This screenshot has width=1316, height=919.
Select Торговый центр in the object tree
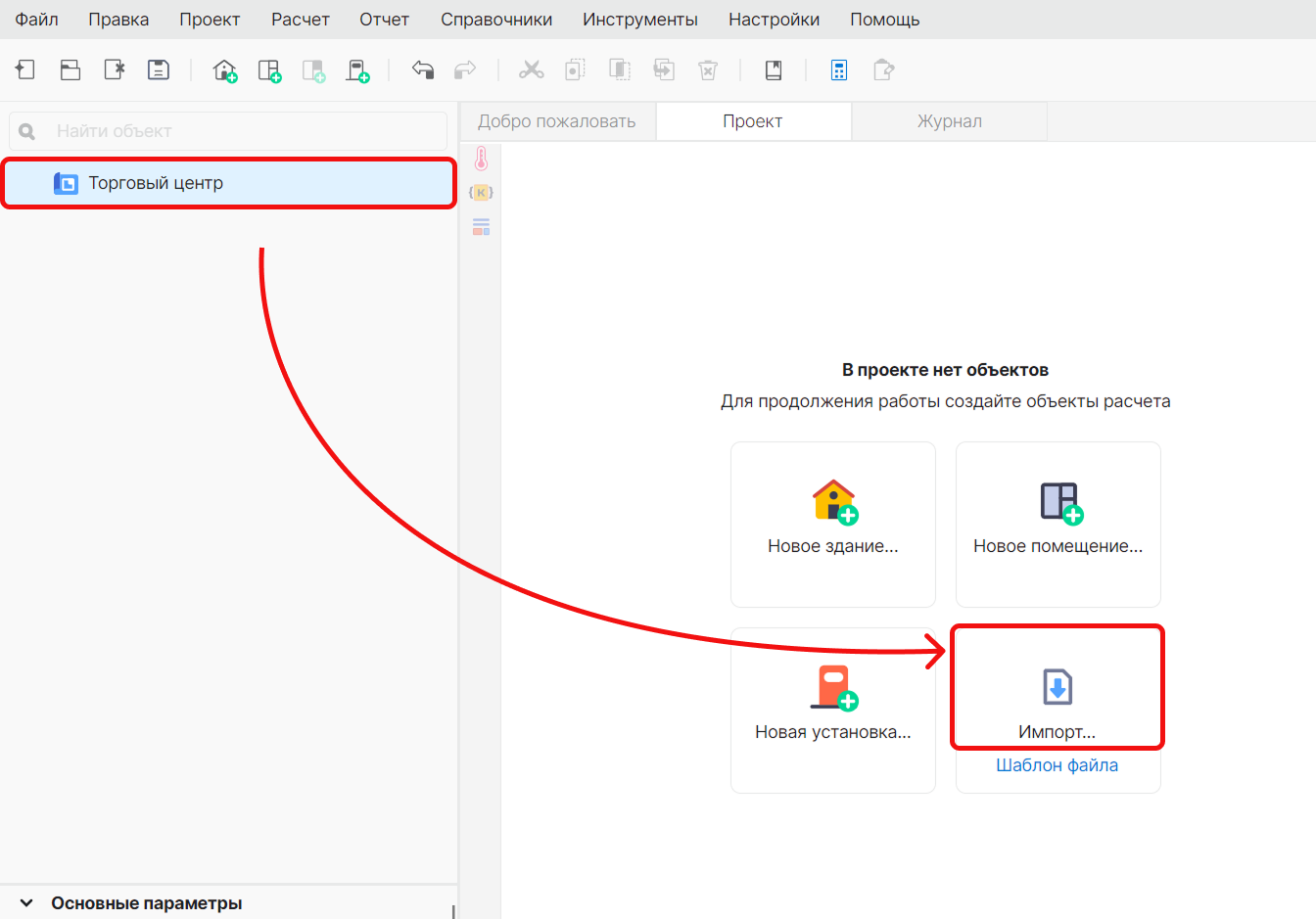[x=229, y=183]
